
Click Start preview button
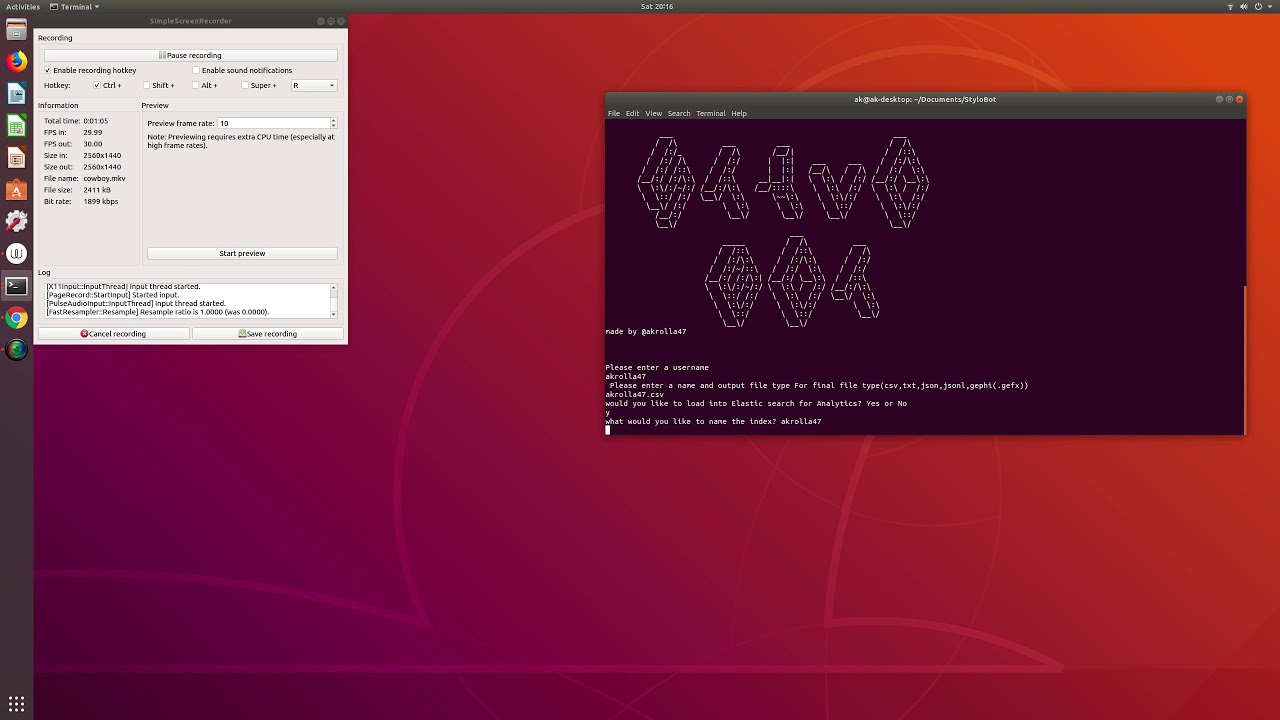coord(242,253)
